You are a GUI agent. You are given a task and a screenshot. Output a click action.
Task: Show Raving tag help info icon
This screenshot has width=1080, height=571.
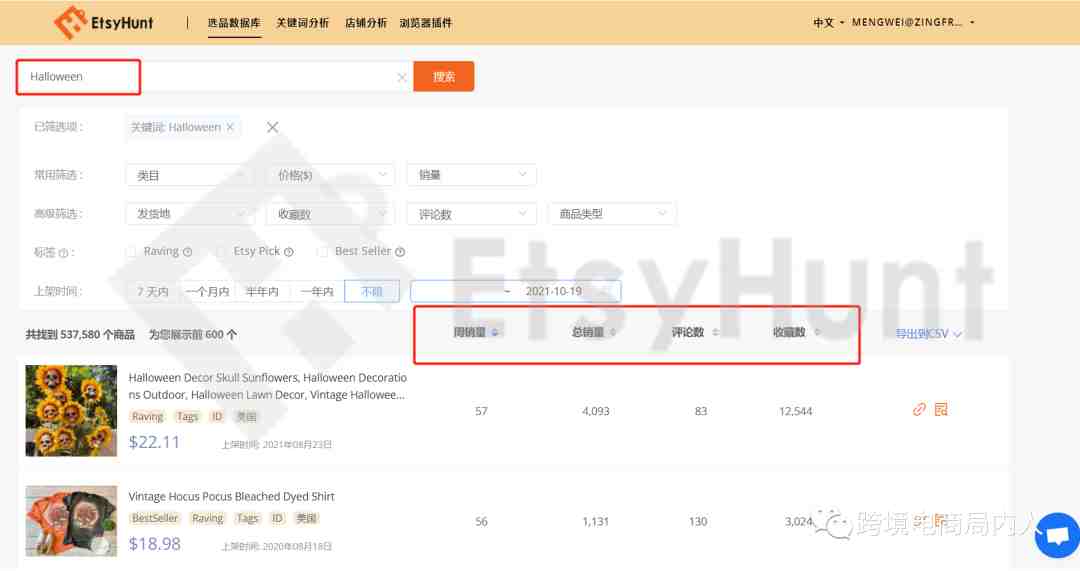coord(187,252)
